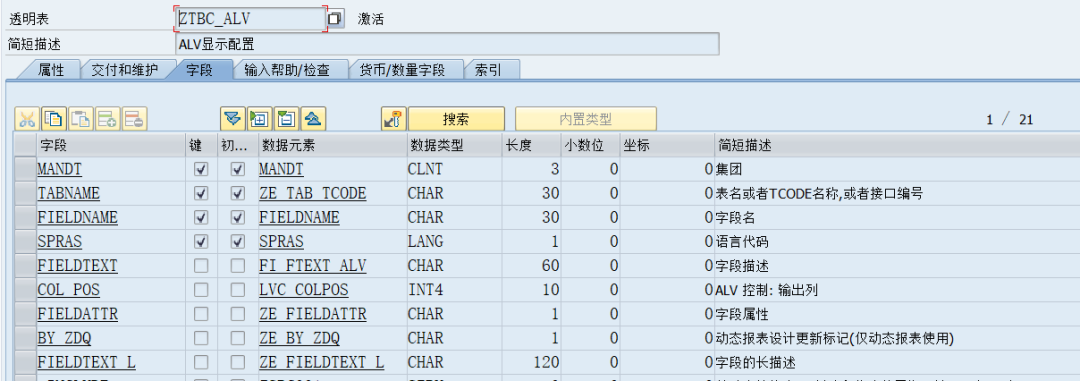Click field name SPRAS in first column

click(59, 242)
